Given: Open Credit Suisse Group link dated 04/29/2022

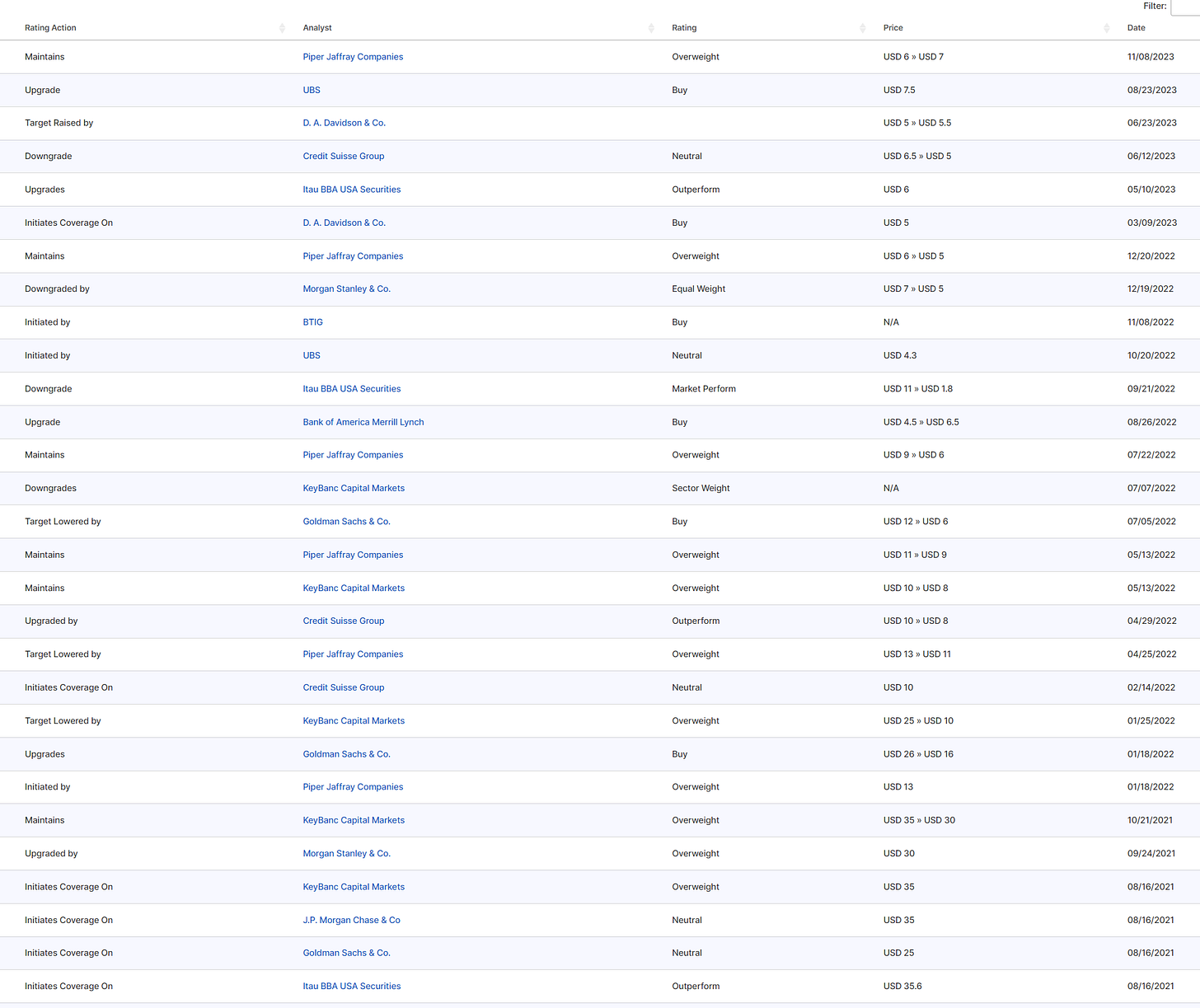Looking at the screenshot, I should point(343,621).
